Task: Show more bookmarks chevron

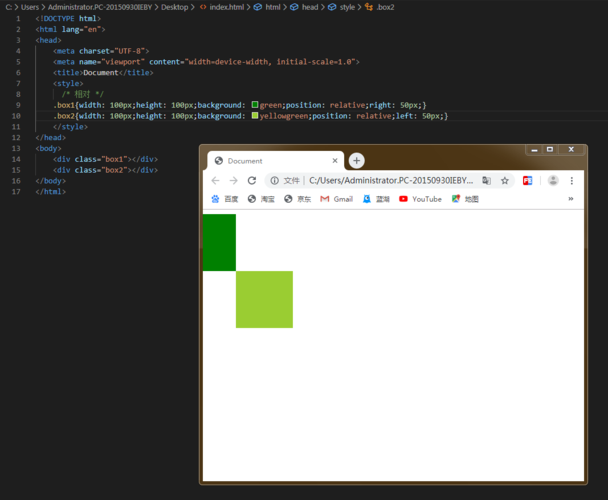Action: [571, 199]
